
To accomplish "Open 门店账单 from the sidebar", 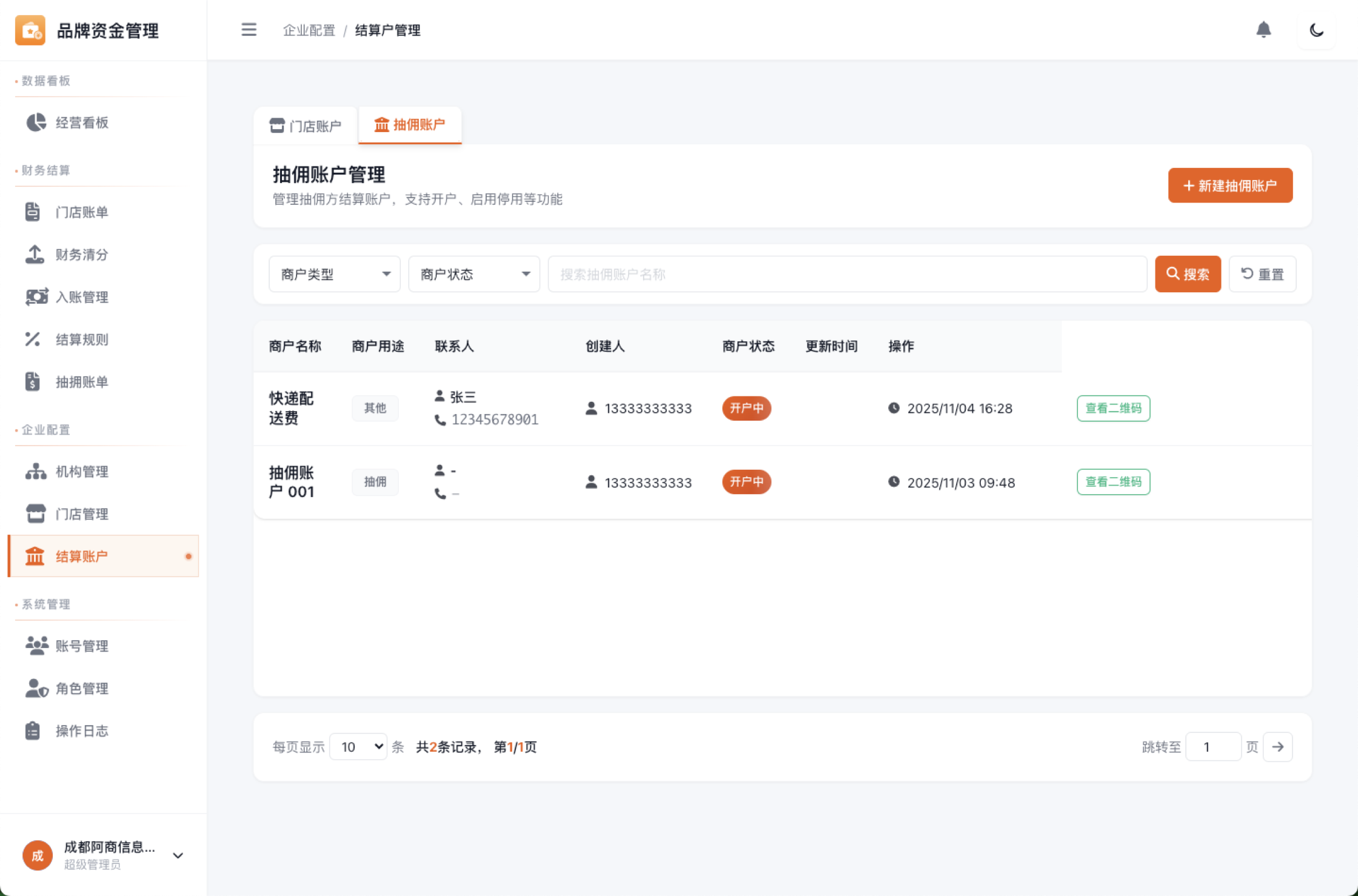I will click(x=82, y=212).
